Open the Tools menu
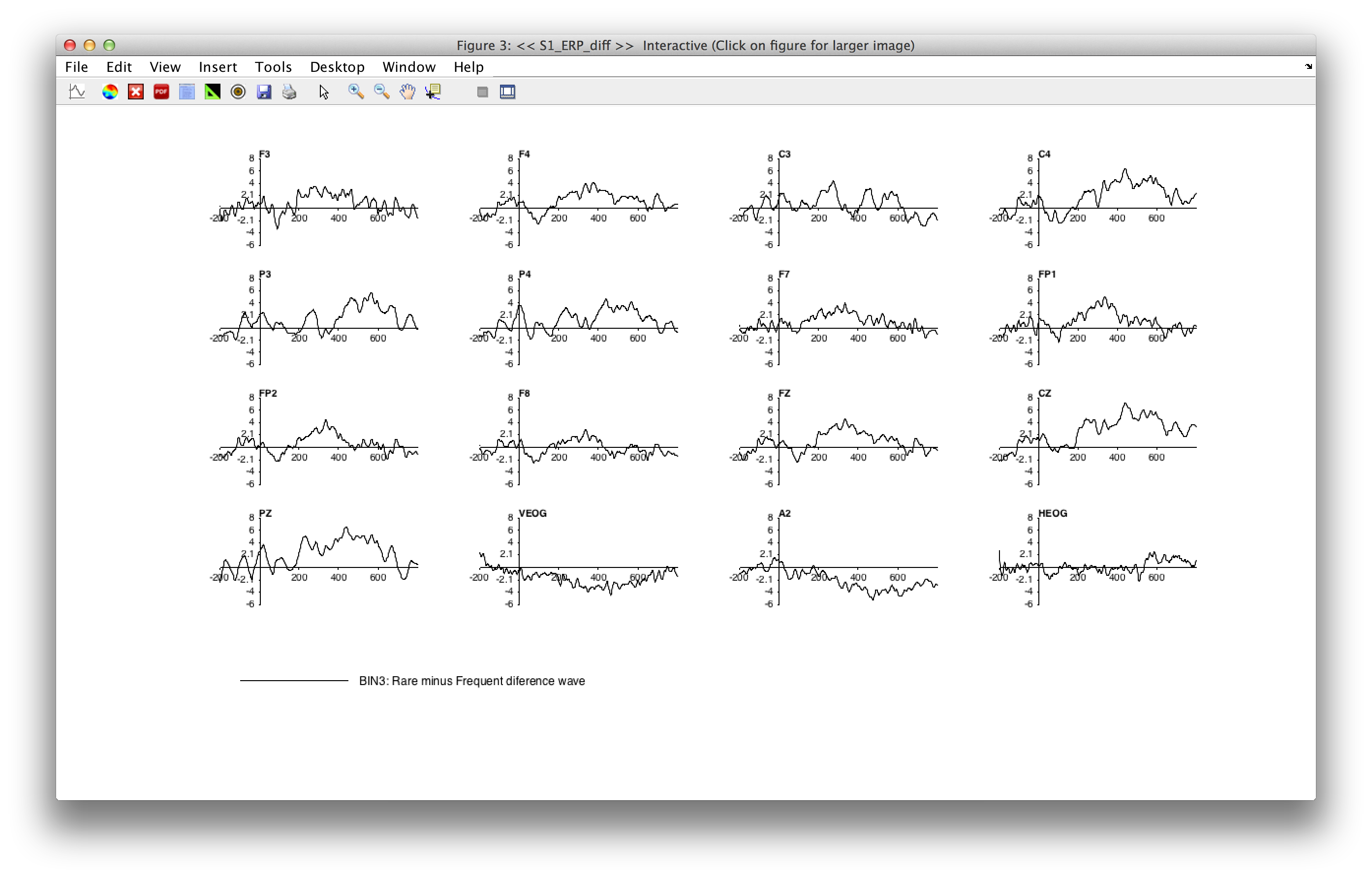 click(274, 67)
